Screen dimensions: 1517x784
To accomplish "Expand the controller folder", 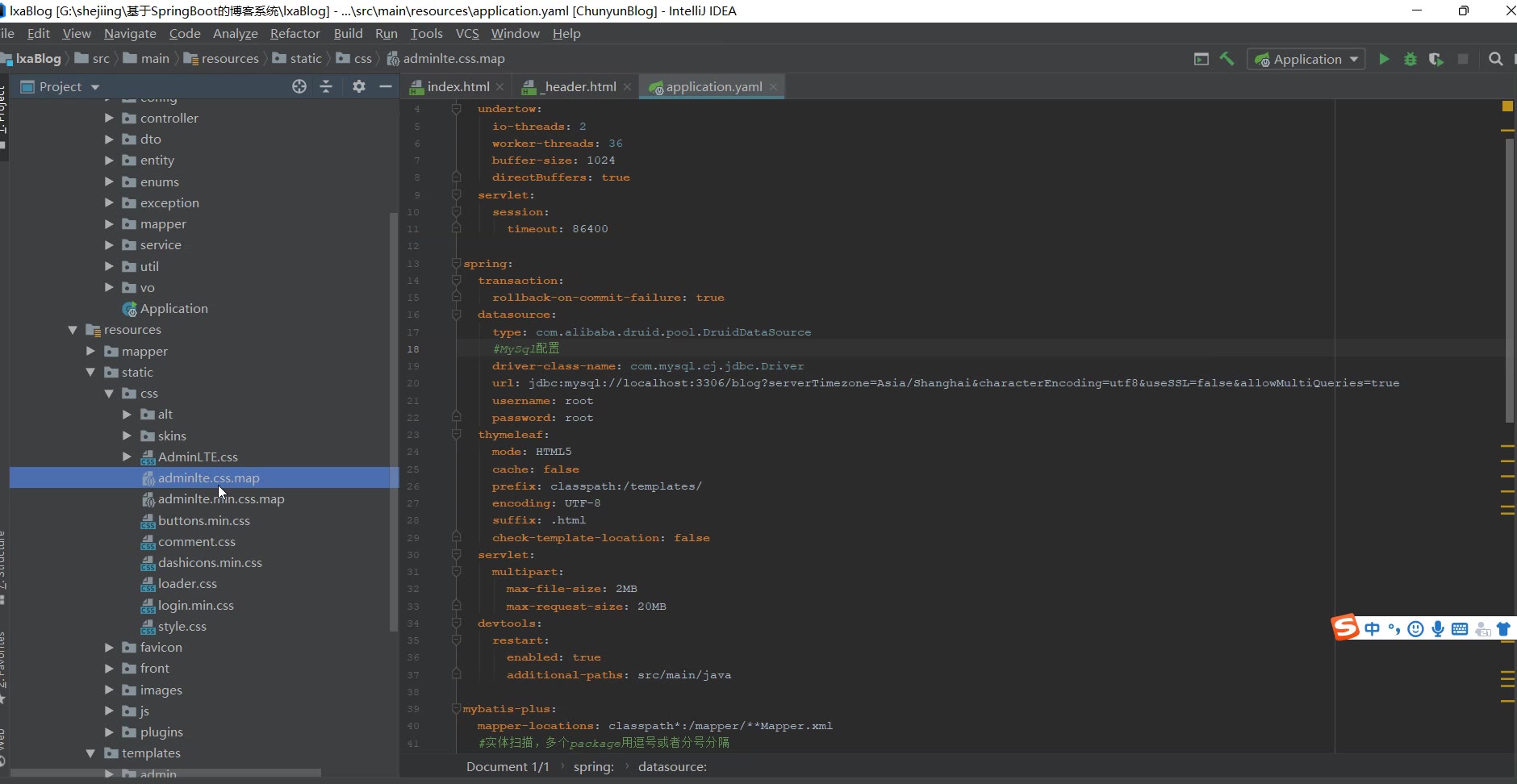I will coord(109,118).
